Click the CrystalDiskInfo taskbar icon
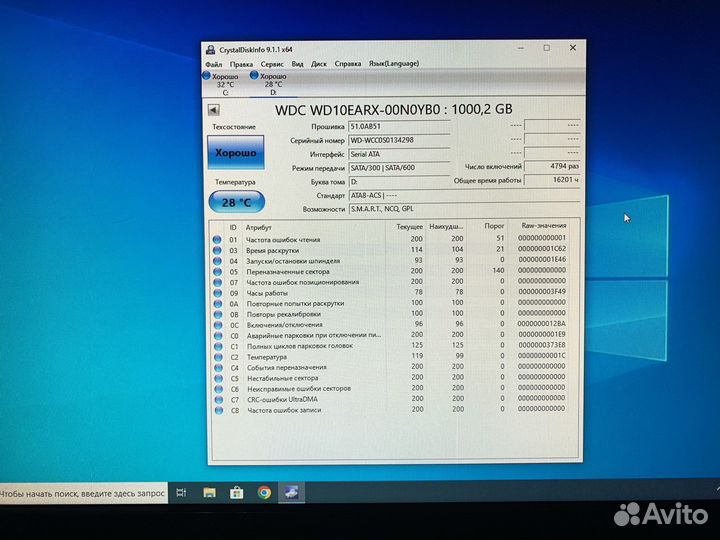 click(291, 493)
